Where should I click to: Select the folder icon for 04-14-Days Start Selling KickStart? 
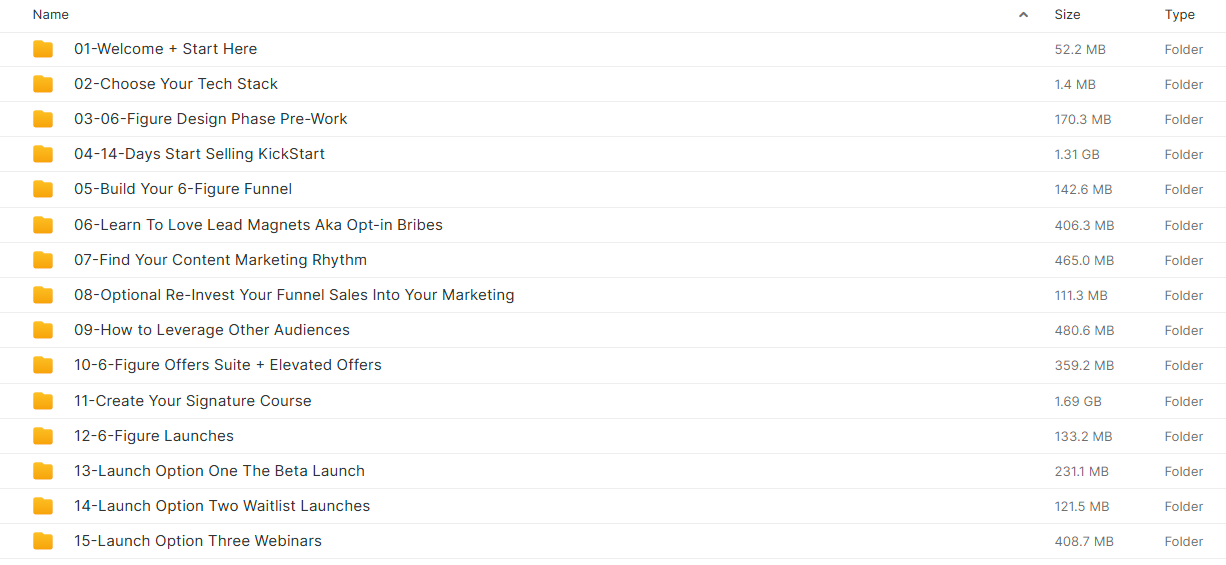pyautogui.click(x=43, y=154)
